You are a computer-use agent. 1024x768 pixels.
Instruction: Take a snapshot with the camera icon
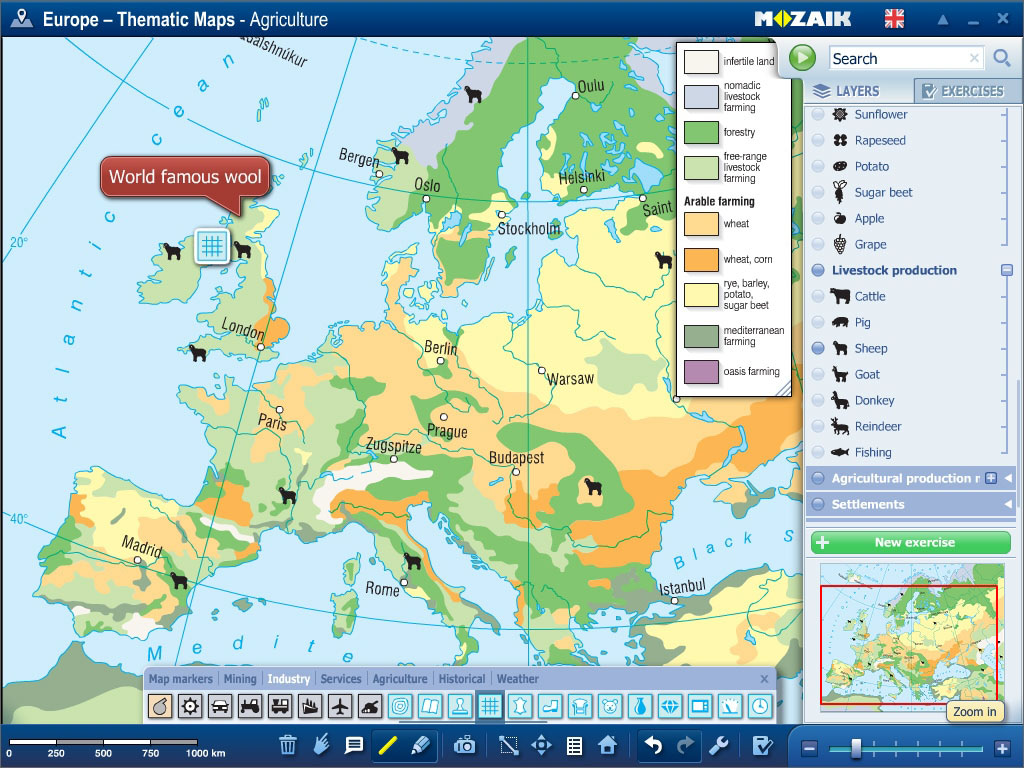pyautogui.click(x=464, y=745)
